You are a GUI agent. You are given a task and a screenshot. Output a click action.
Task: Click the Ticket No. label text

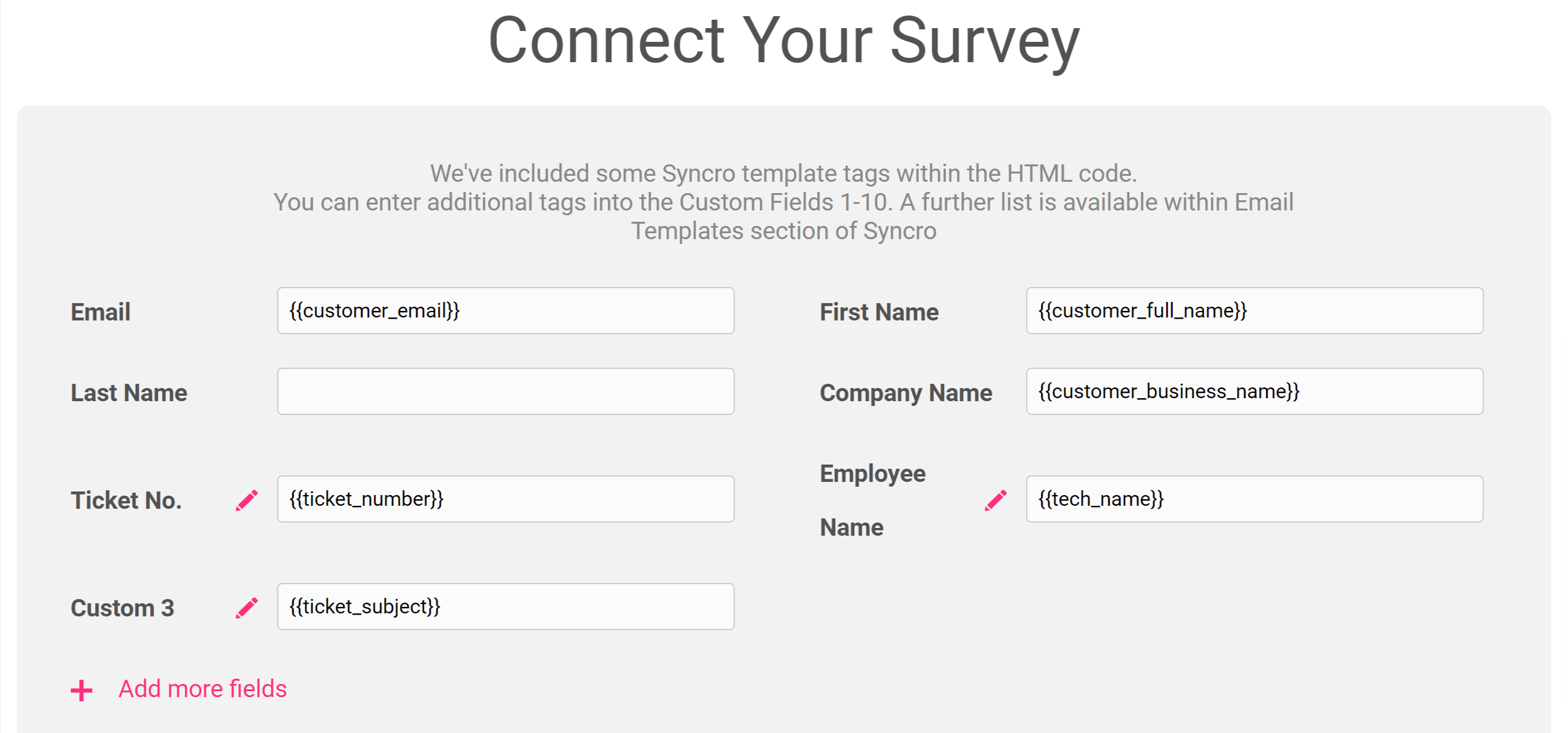coord(126,500)
